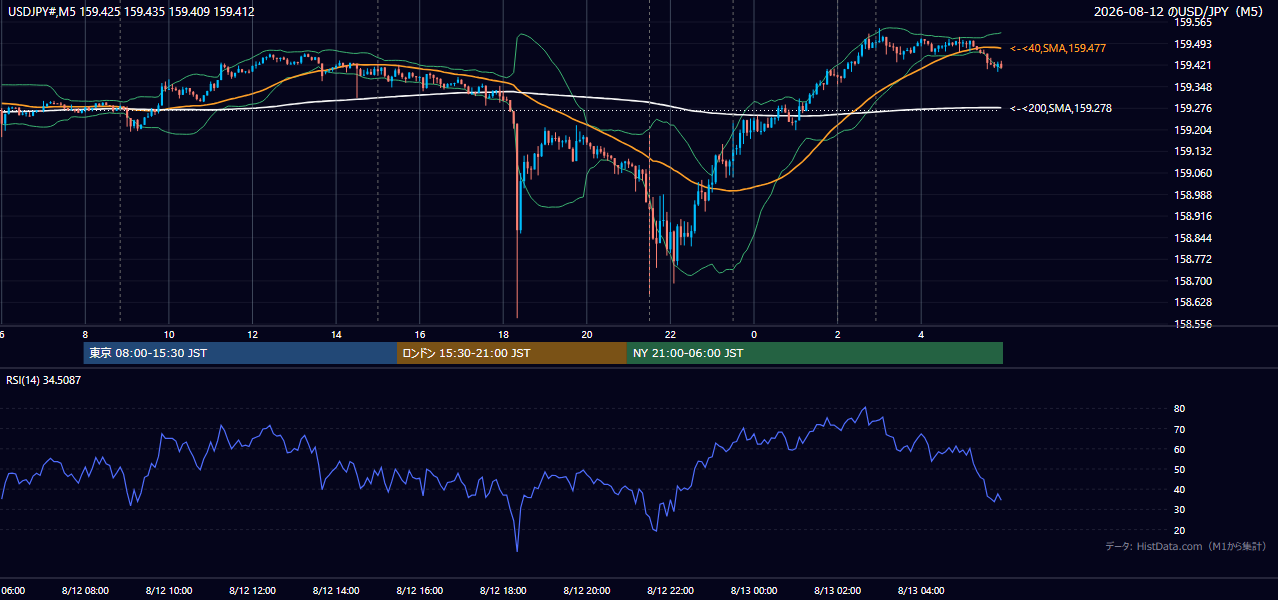Click price axis label 158.916

click(x=1192, y=216)
